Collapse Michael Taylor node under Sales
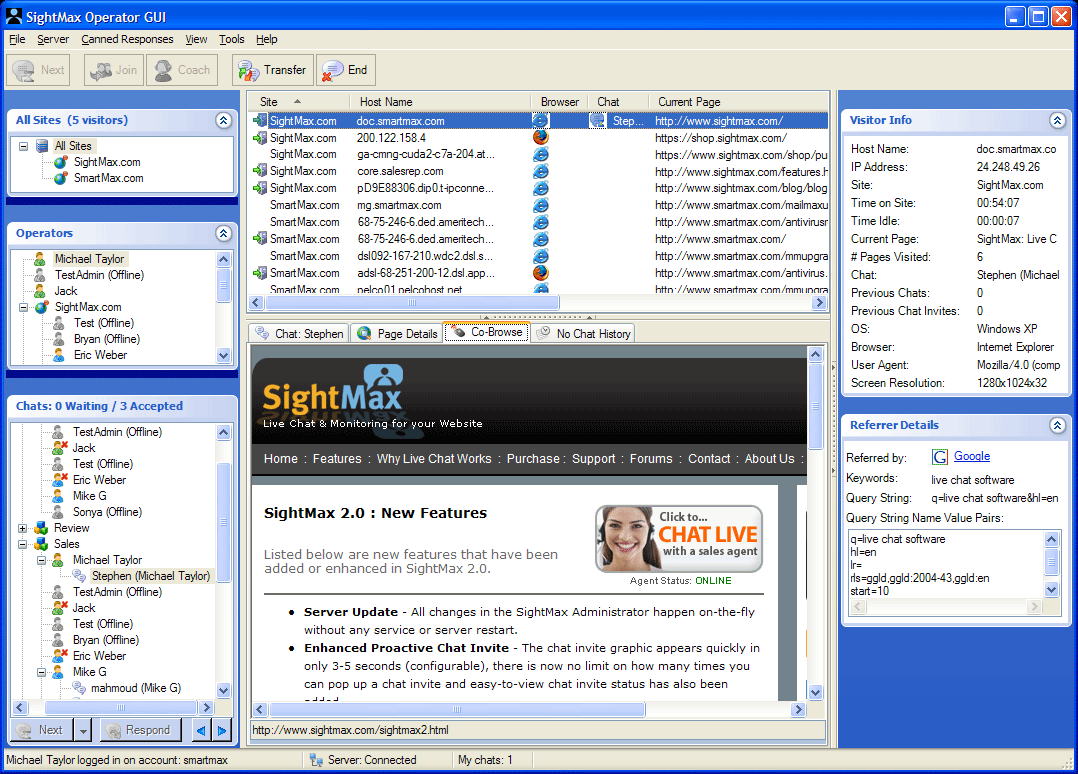Screen dimensions: 1078x774 [x=41, y=560]
